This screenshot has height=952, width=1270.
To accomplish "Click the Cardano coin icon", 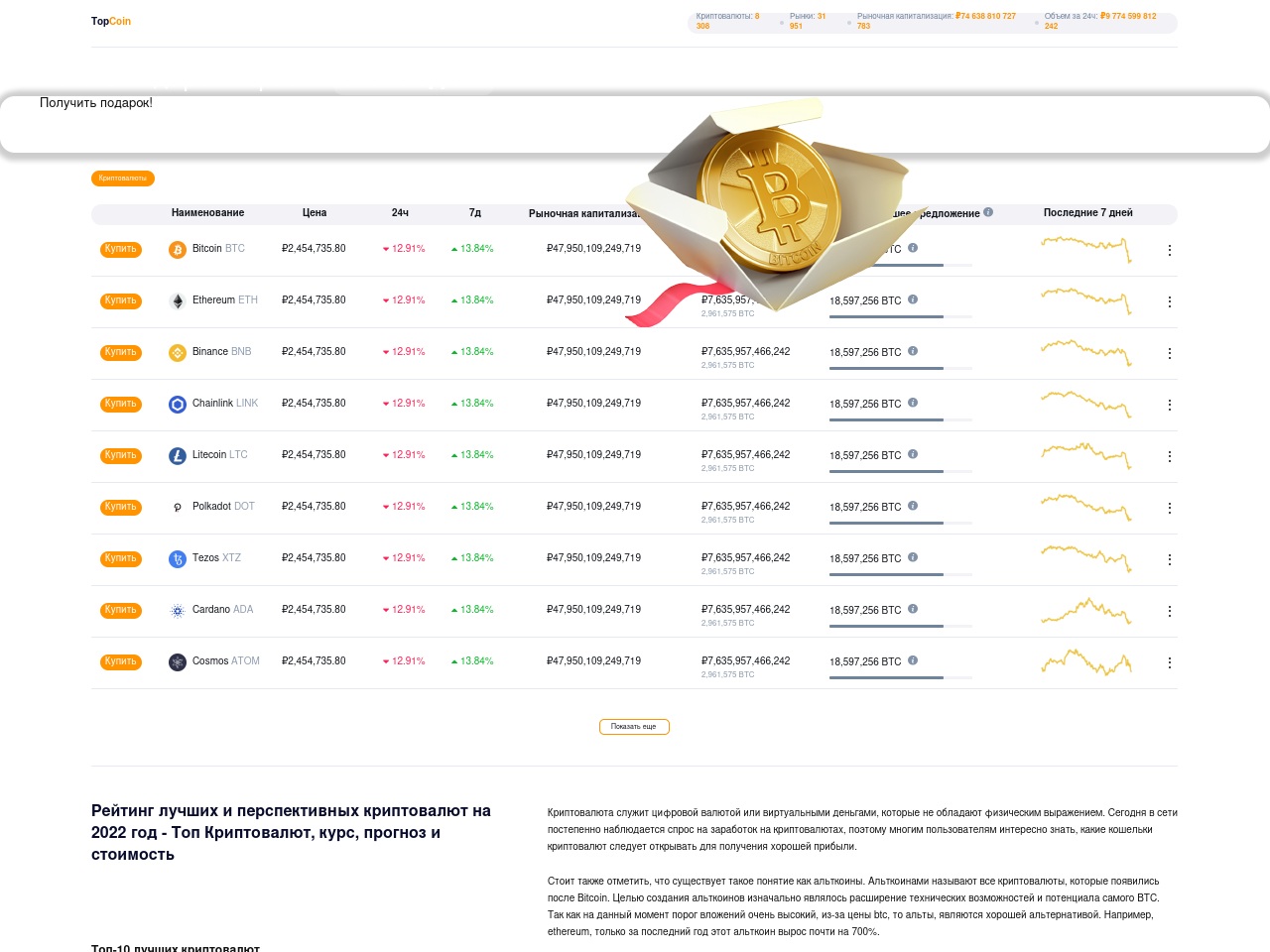I will pos(178,611).
